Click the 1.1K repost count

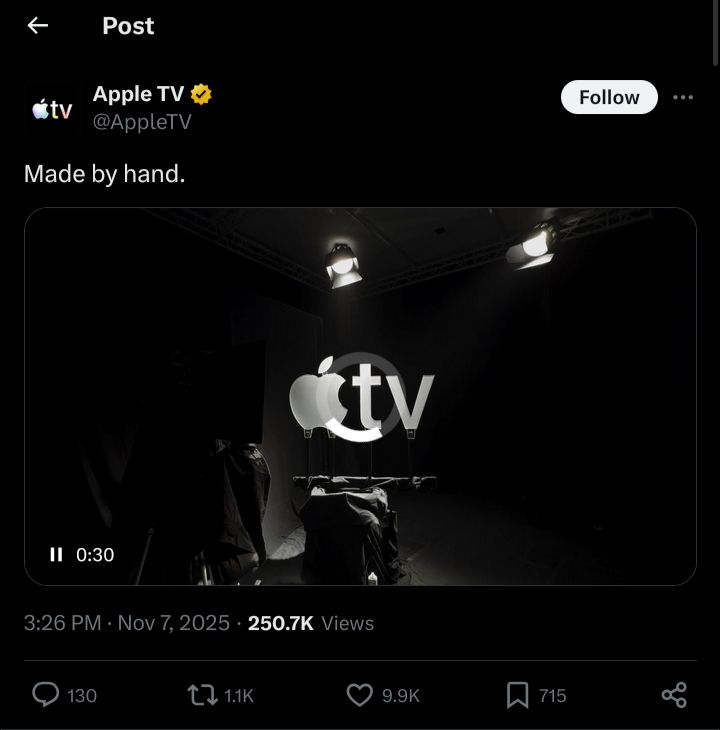[x=239, y=696]
